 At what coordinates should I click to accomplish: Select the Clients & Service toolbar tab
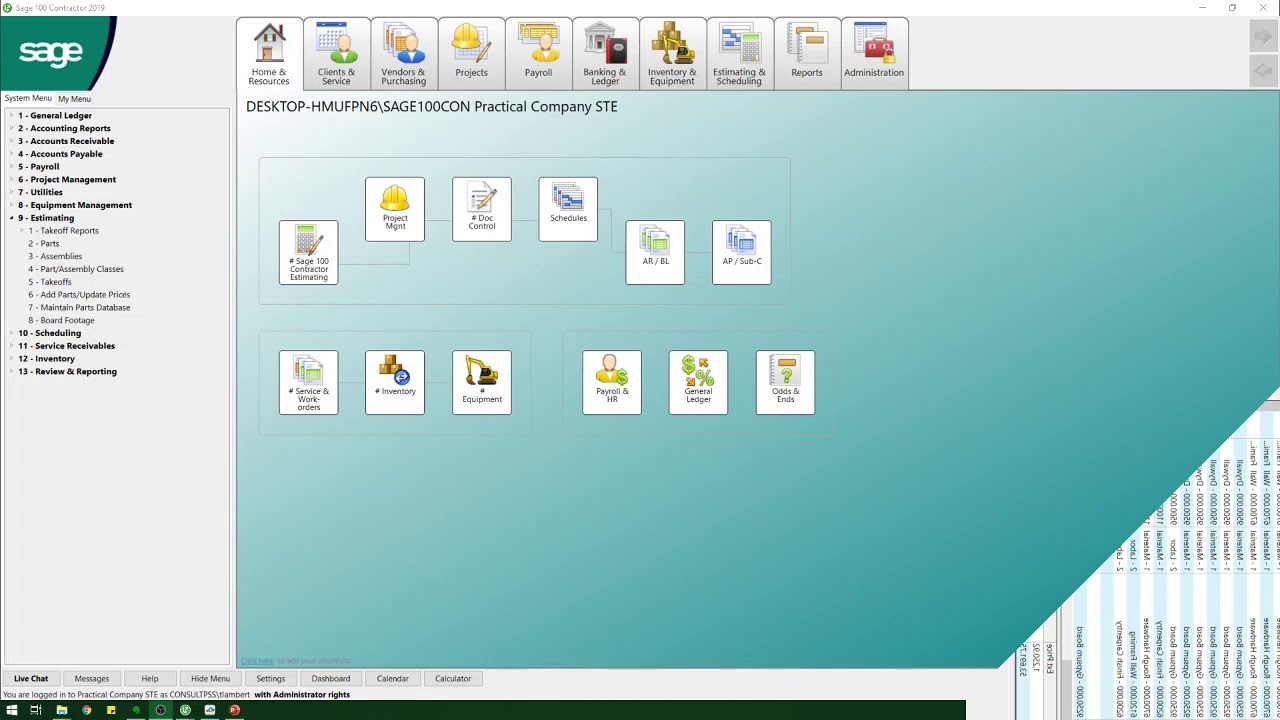(336, 54)
